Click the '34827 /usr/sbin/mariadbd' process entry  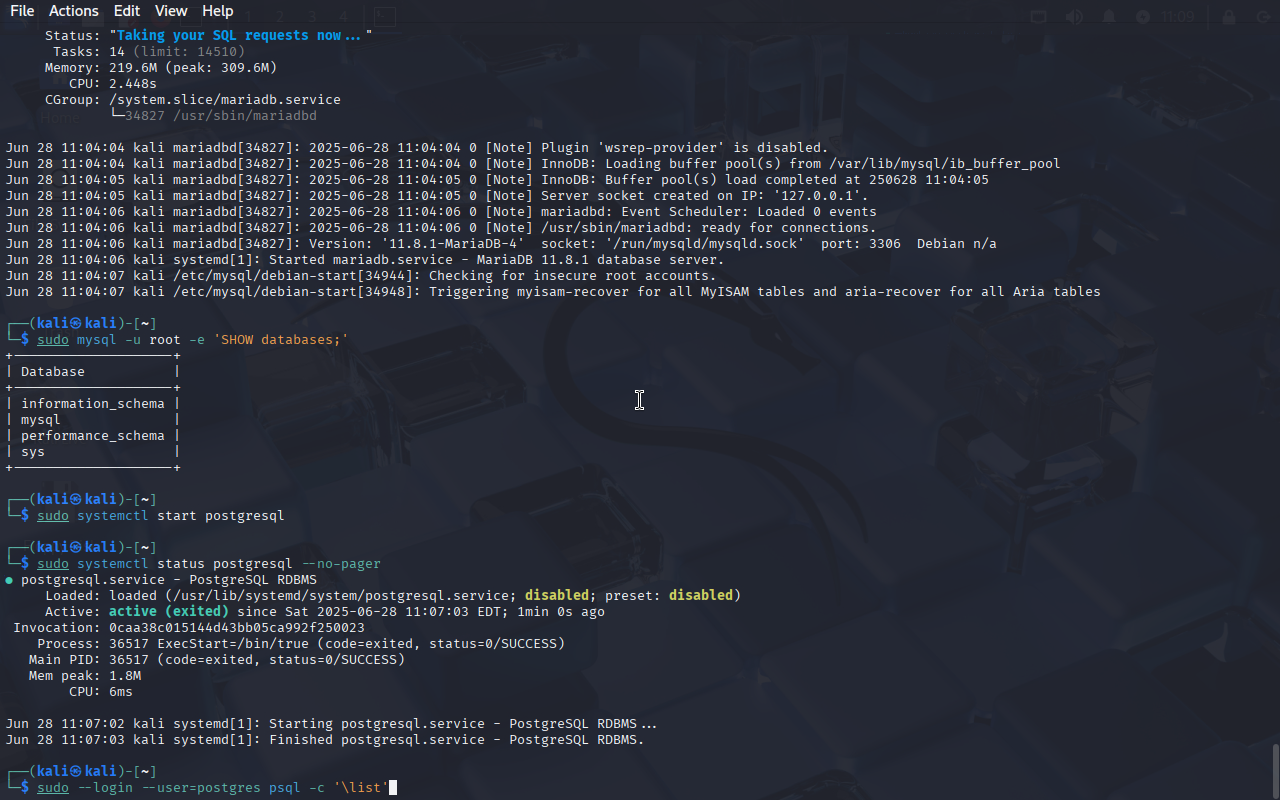[221, 116]
